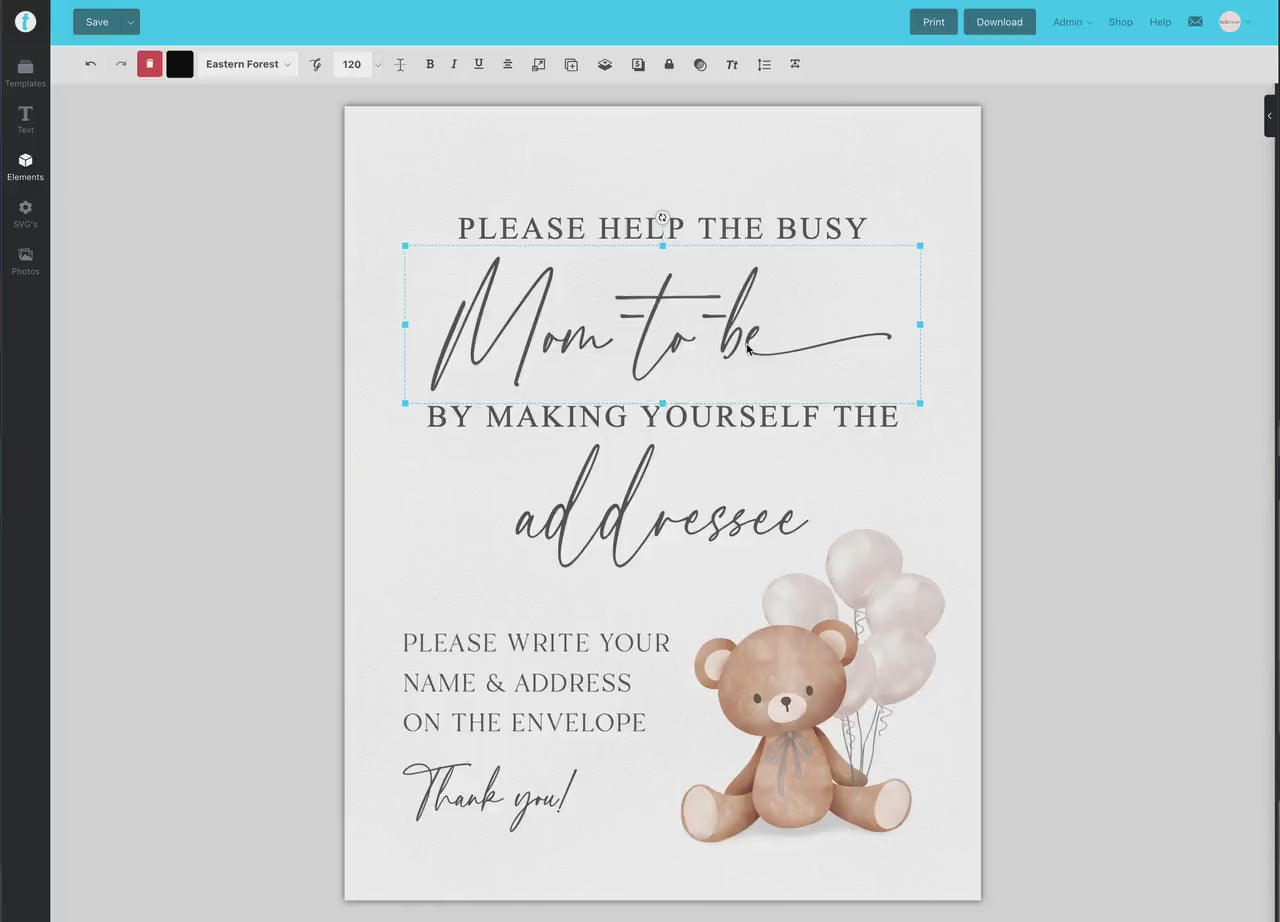This screenshot has height=922, width=1280.
Task: Toggle underline formatting
Action: tap(479, 64)
